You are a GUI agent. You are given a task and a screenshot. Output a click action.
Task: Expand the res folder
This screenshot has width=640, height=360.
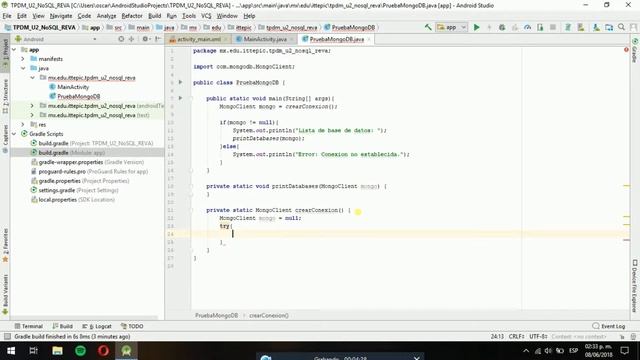pos(23,124)
